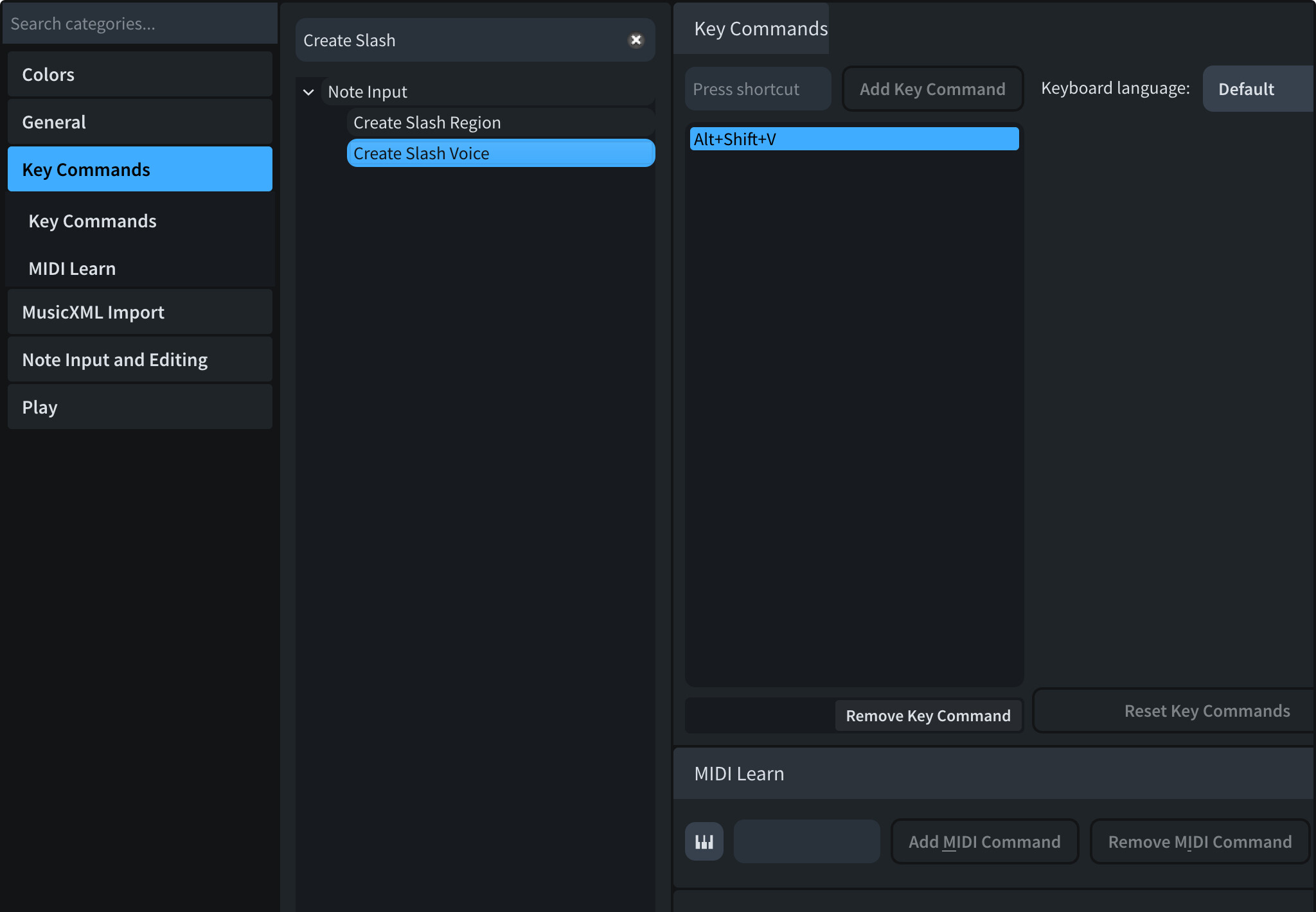Image resolution: width=1316 pixels, height=912 pixels.
Task: Collapse the Note Input tree group
Action: pos(308,92)
